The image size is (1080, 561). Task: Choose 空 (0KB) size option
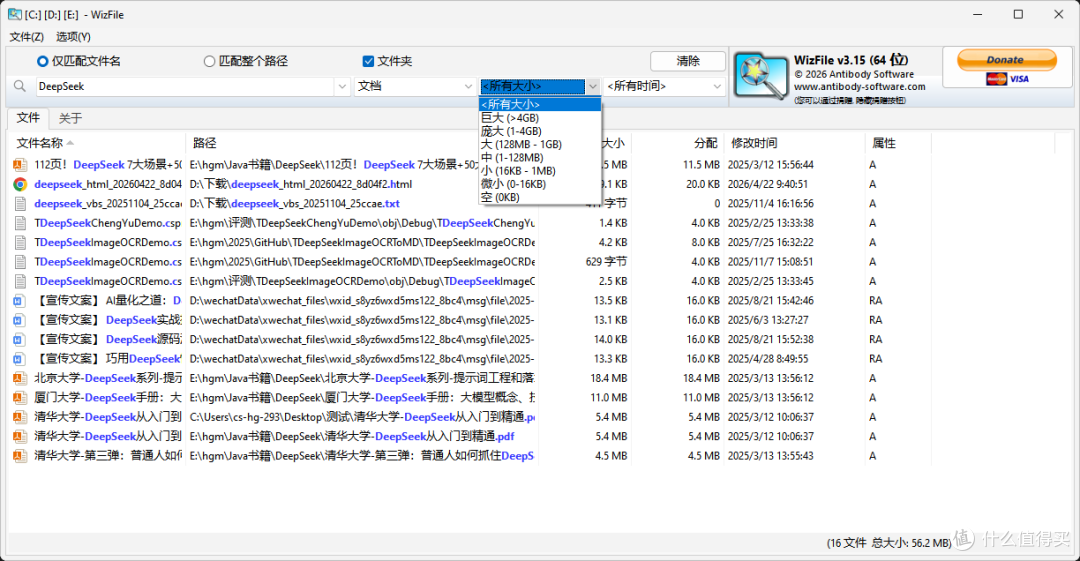[540, 197]
